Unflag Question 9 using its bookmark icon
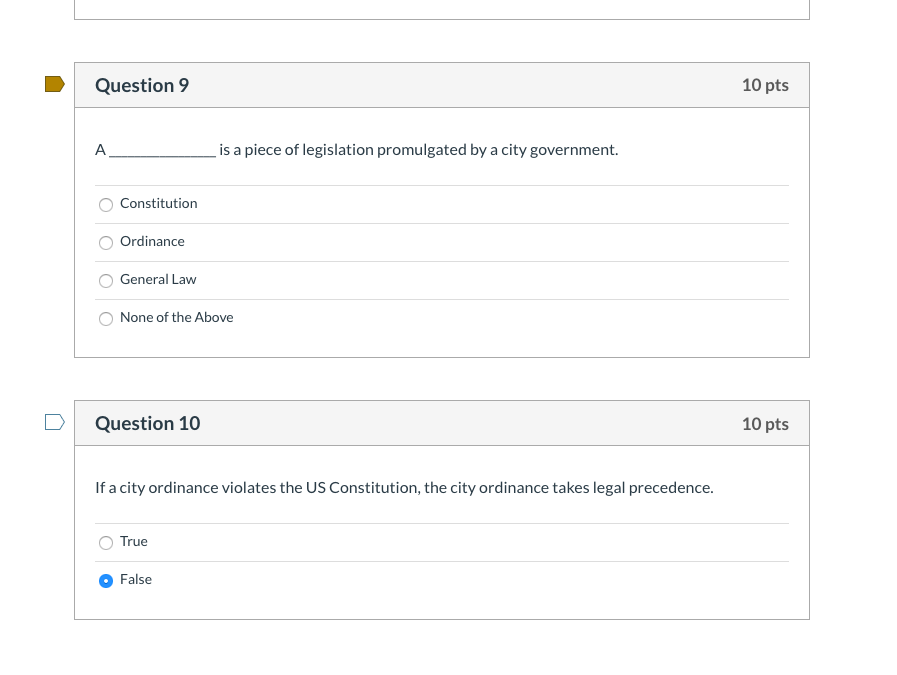 53,85
